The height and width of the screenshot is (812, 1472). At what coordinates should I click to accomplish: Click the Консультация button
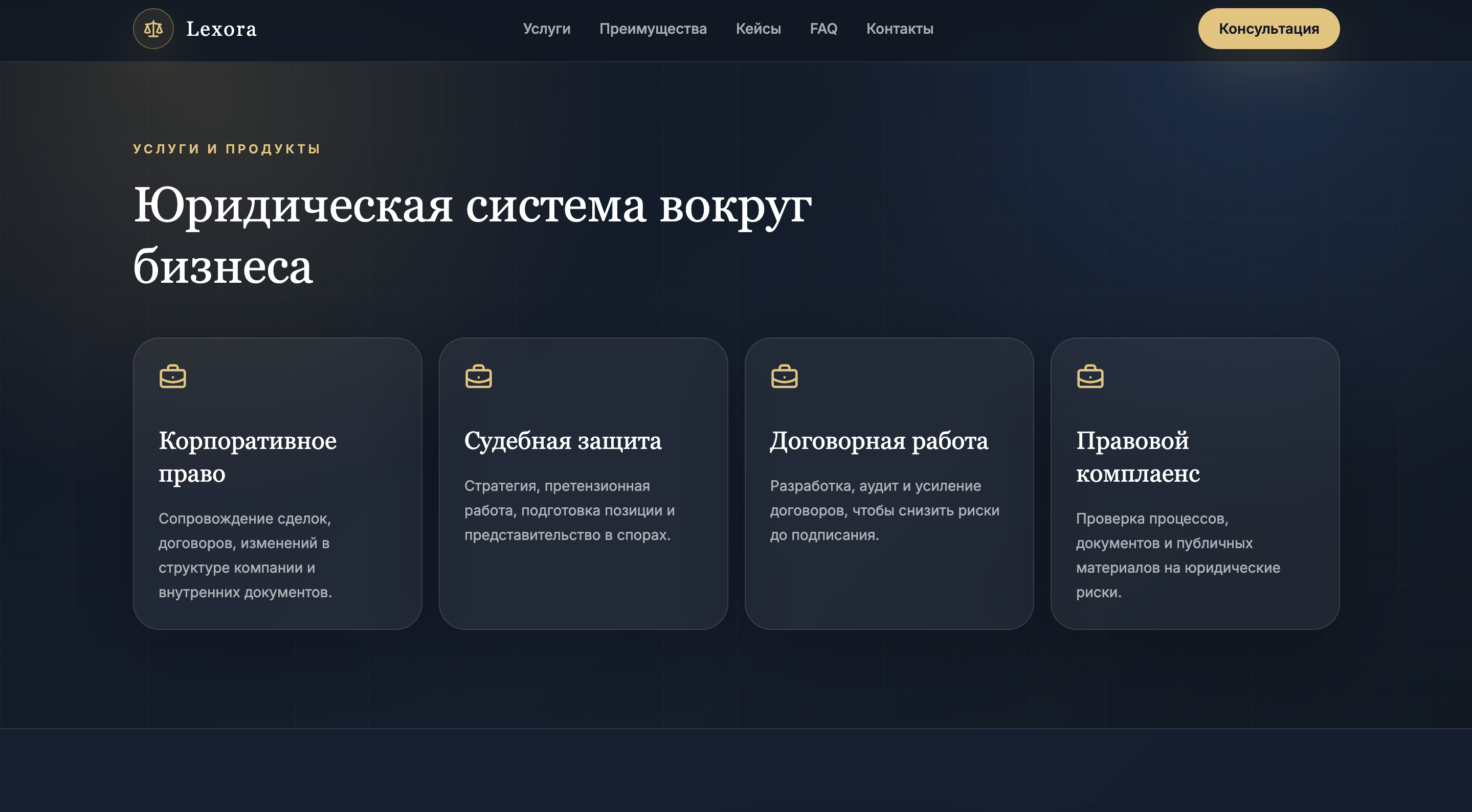(1268, 29)
